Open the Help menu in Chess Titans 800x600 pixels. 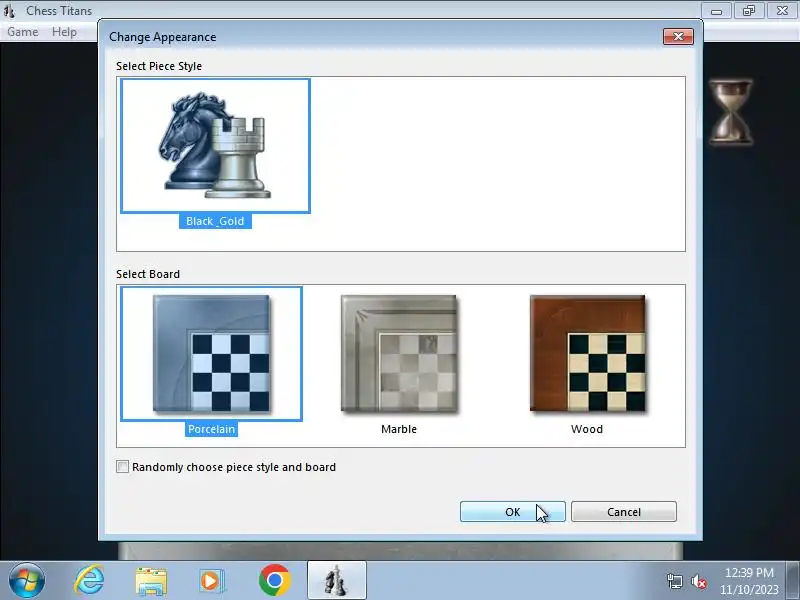(x=64, y=32)
